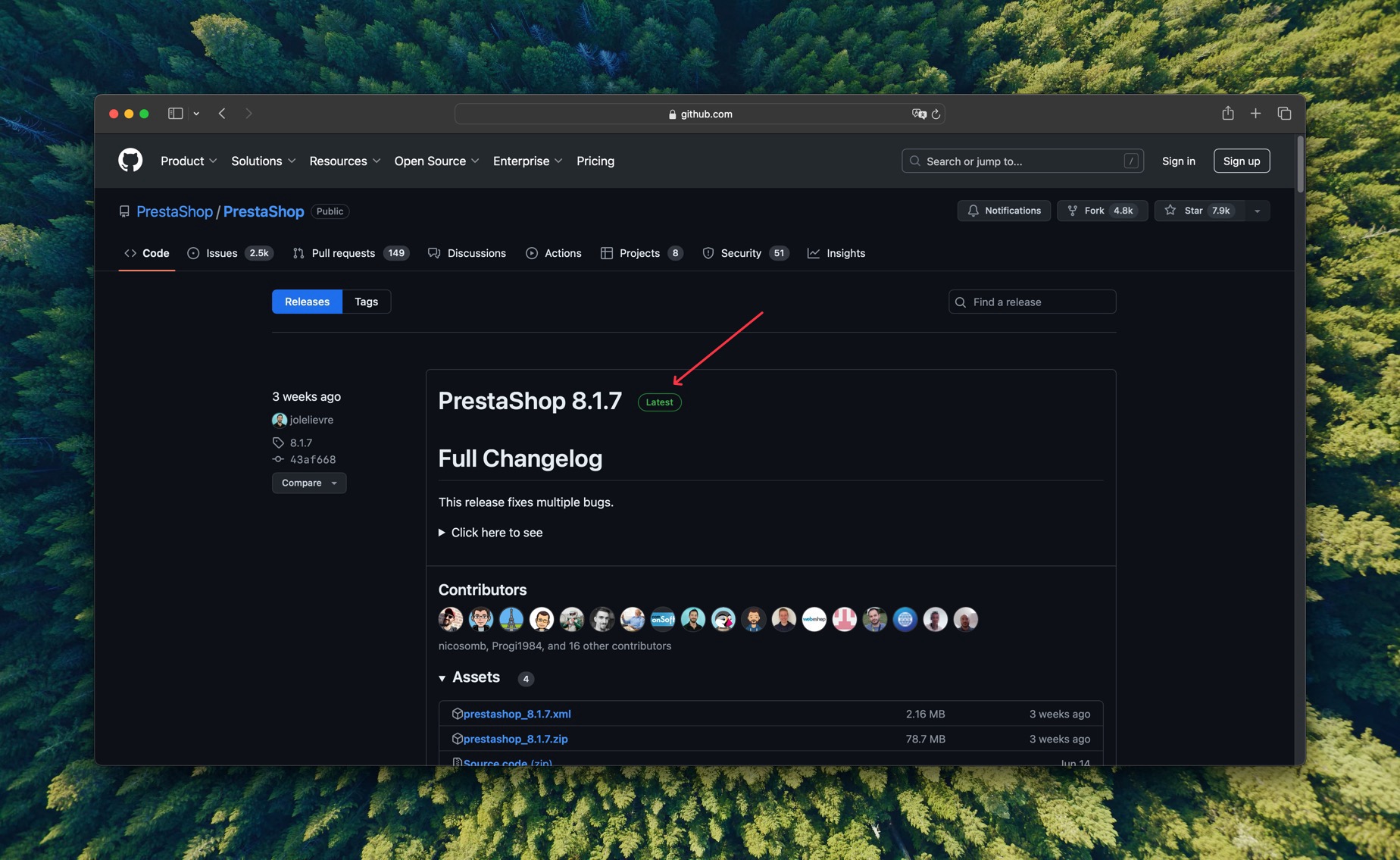Open the Discussions tab
This screenshot has width=1400, height=860.
pyautogui.click(x=467, y=253)
